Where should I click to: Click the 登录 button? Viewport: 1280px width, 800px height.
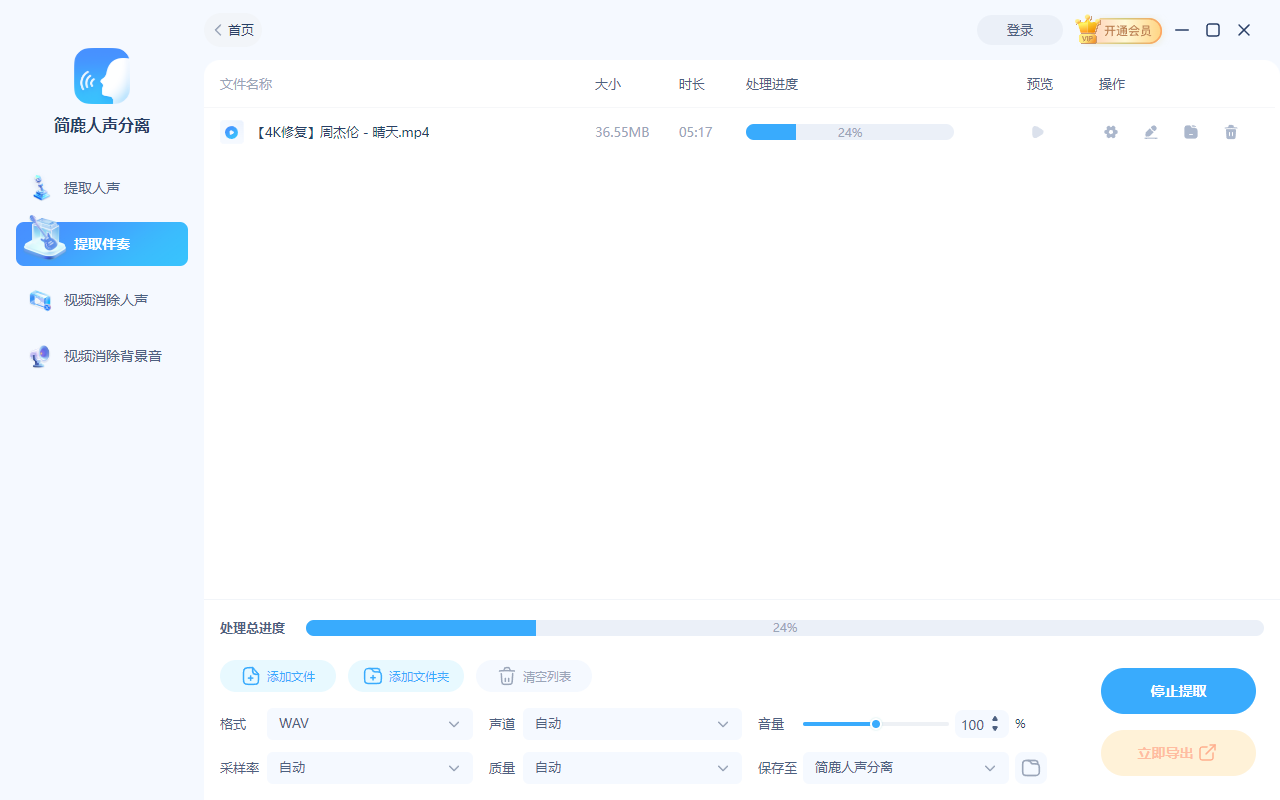pyautogui.click(x=1019, y=30)
